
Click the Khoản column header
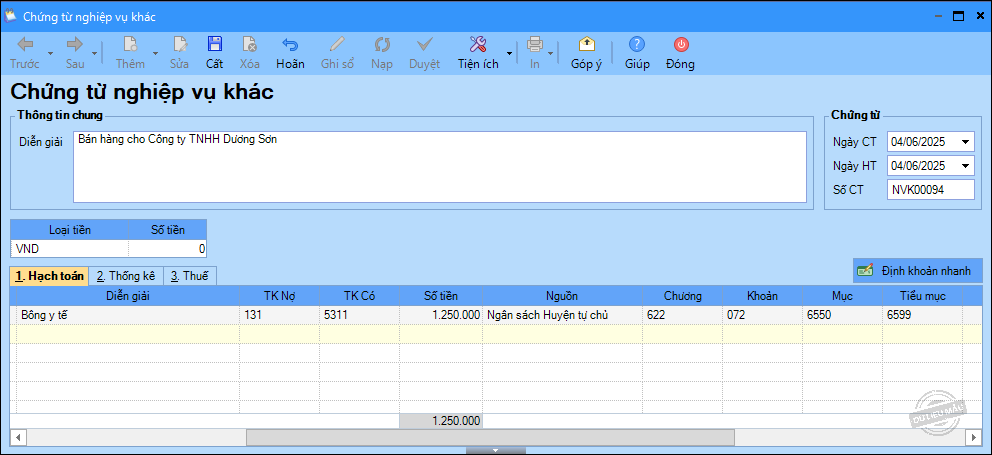click(x=763, y=296)
